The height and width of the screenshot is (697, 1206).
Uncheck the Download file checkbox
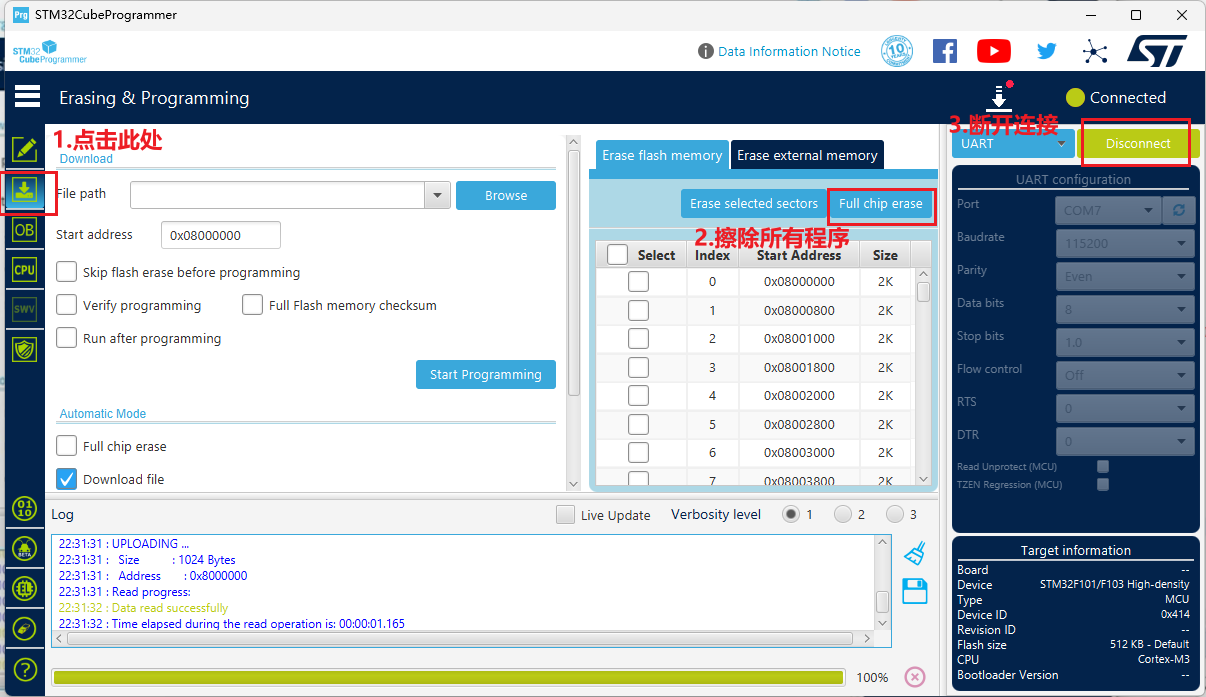pos(67,479)
